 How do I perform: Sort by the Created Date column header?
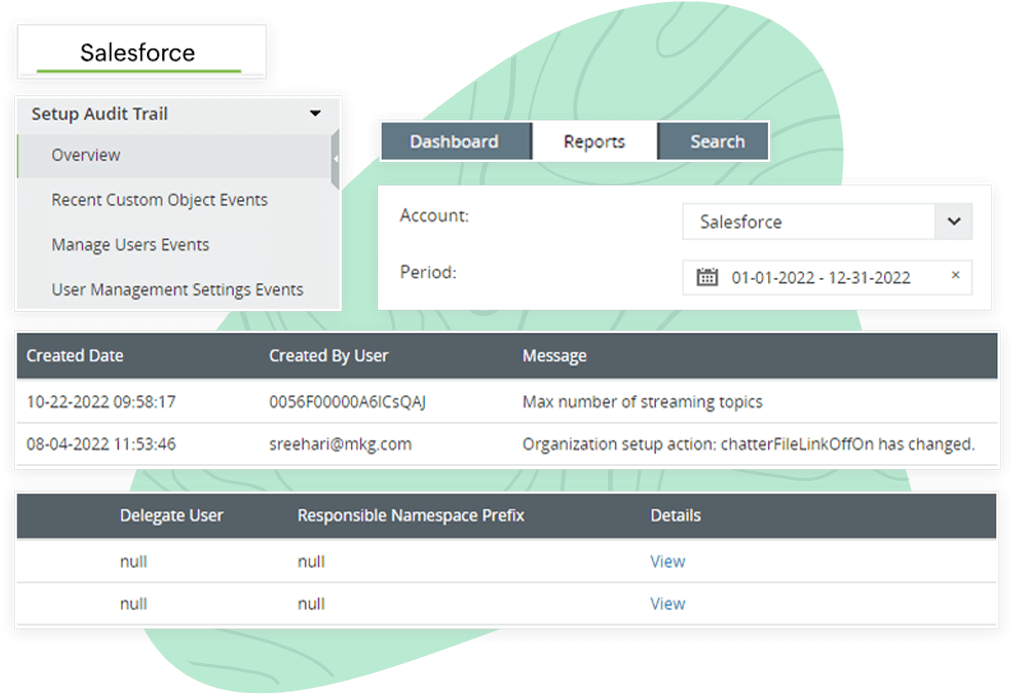pyautogui.click(x=74, y=355)
